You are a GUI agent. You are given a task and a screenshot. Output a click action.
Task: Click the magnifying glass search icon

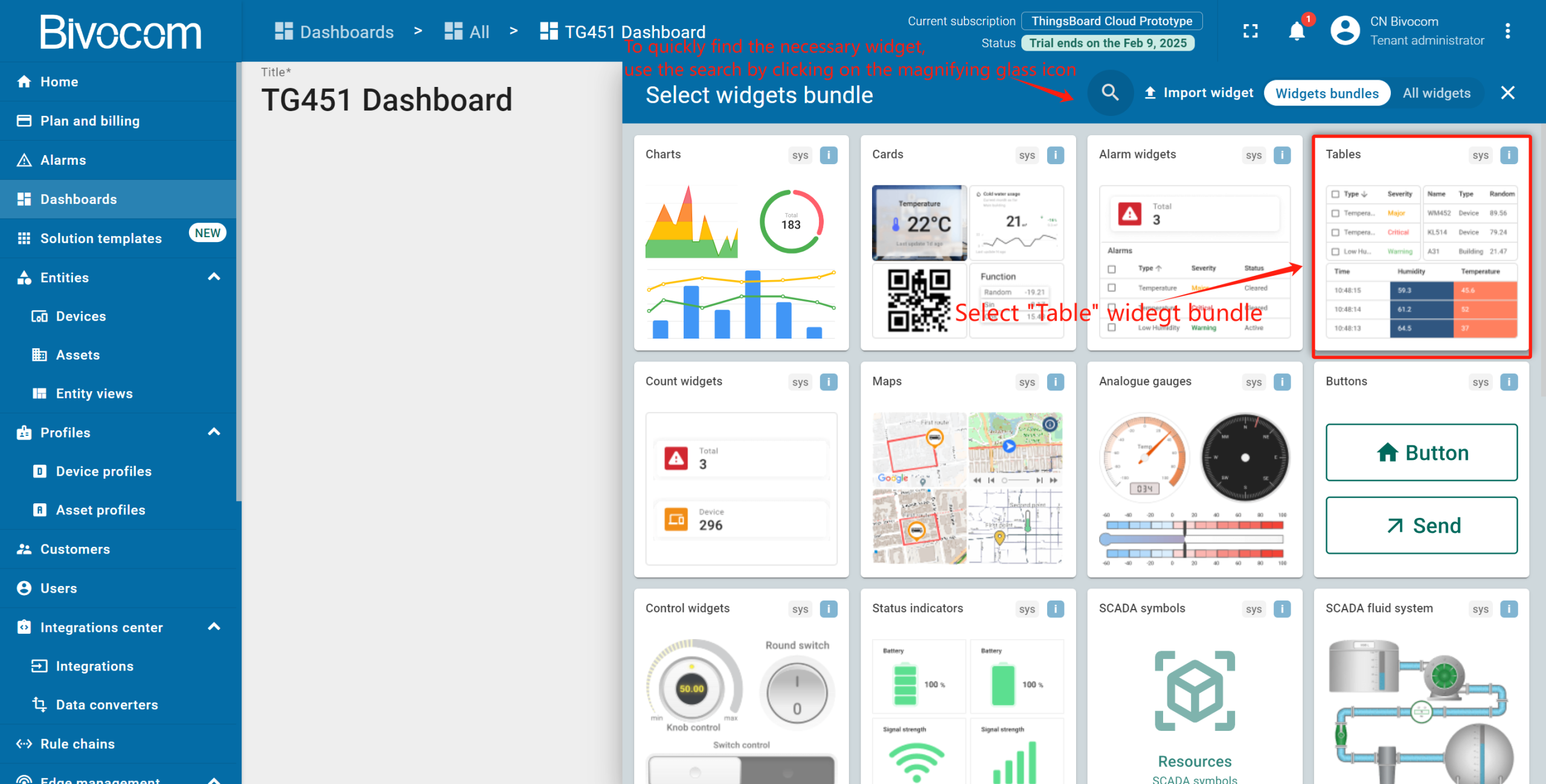1110,93
